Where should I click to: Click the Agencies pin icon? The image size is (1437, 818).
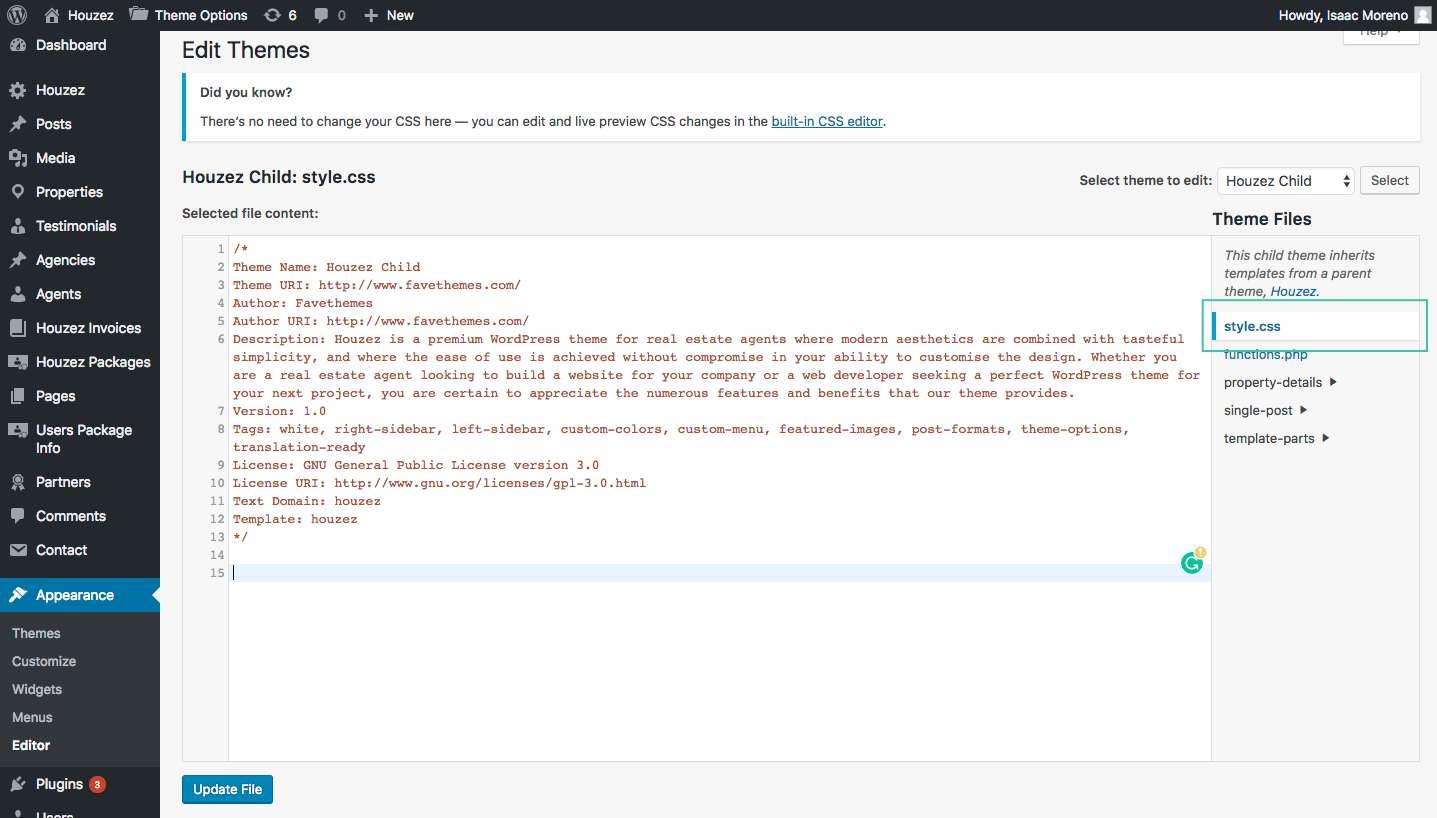(x=17, y=260)
